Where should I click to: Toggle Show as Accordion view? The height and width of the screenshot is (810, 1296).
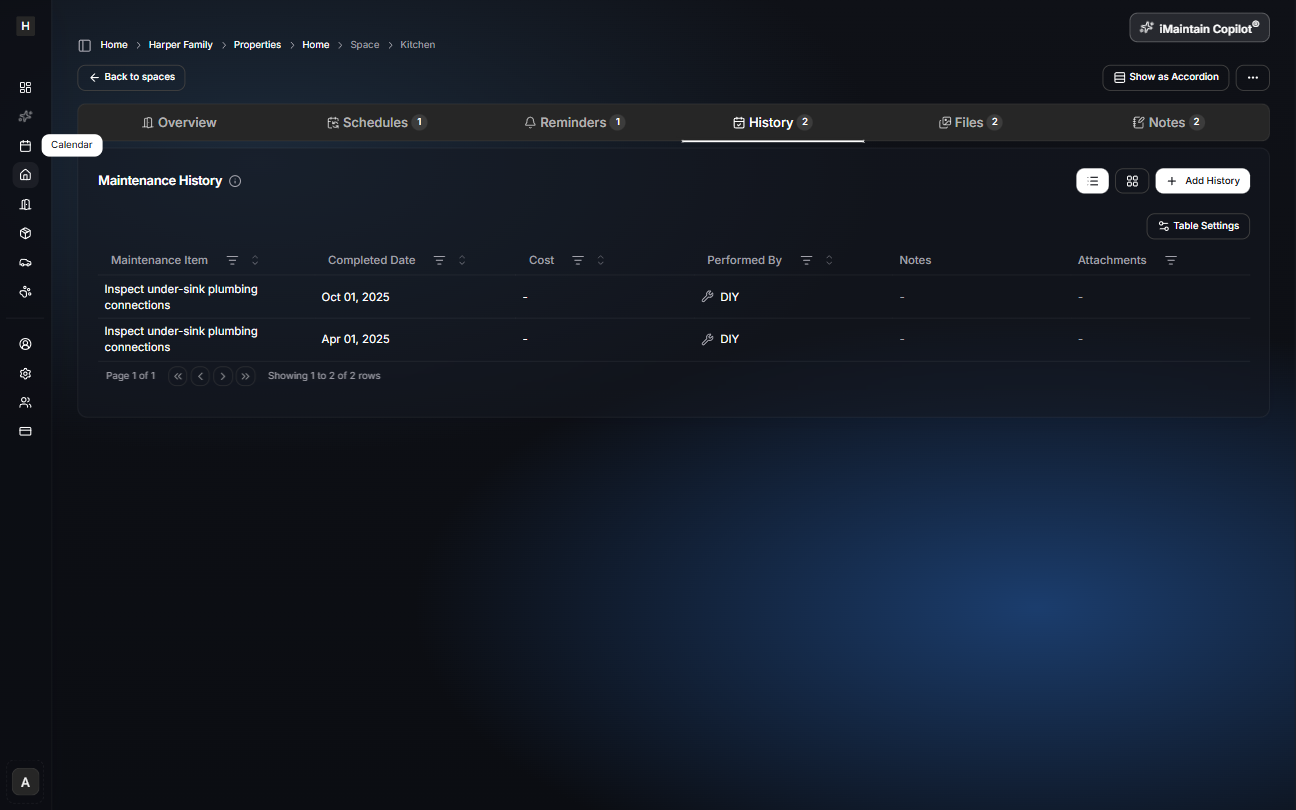pyautogui.click(x=1165, y=77)
